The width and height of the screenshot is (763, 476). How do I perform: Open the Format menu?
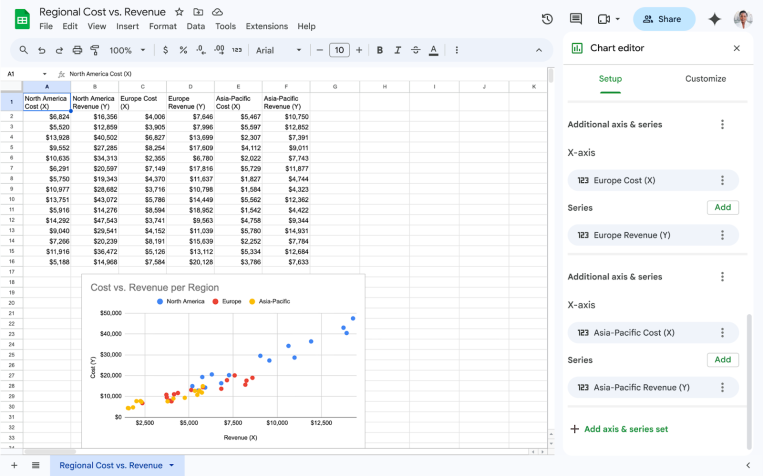[163, 26]
